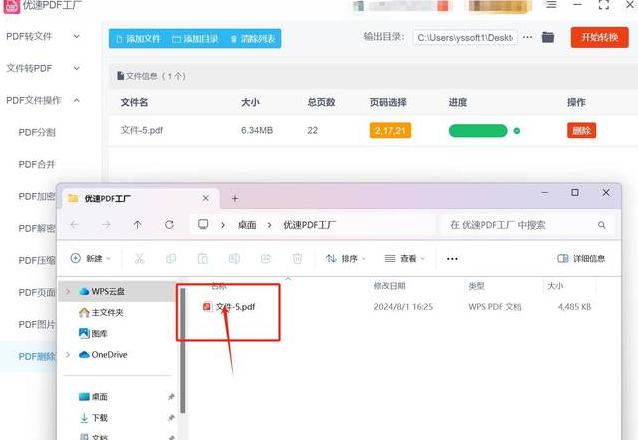638x440 pixels.
Task: Sort by 大小 column header in Explorer
Action: pyautogui.click(x=555, y=286)
